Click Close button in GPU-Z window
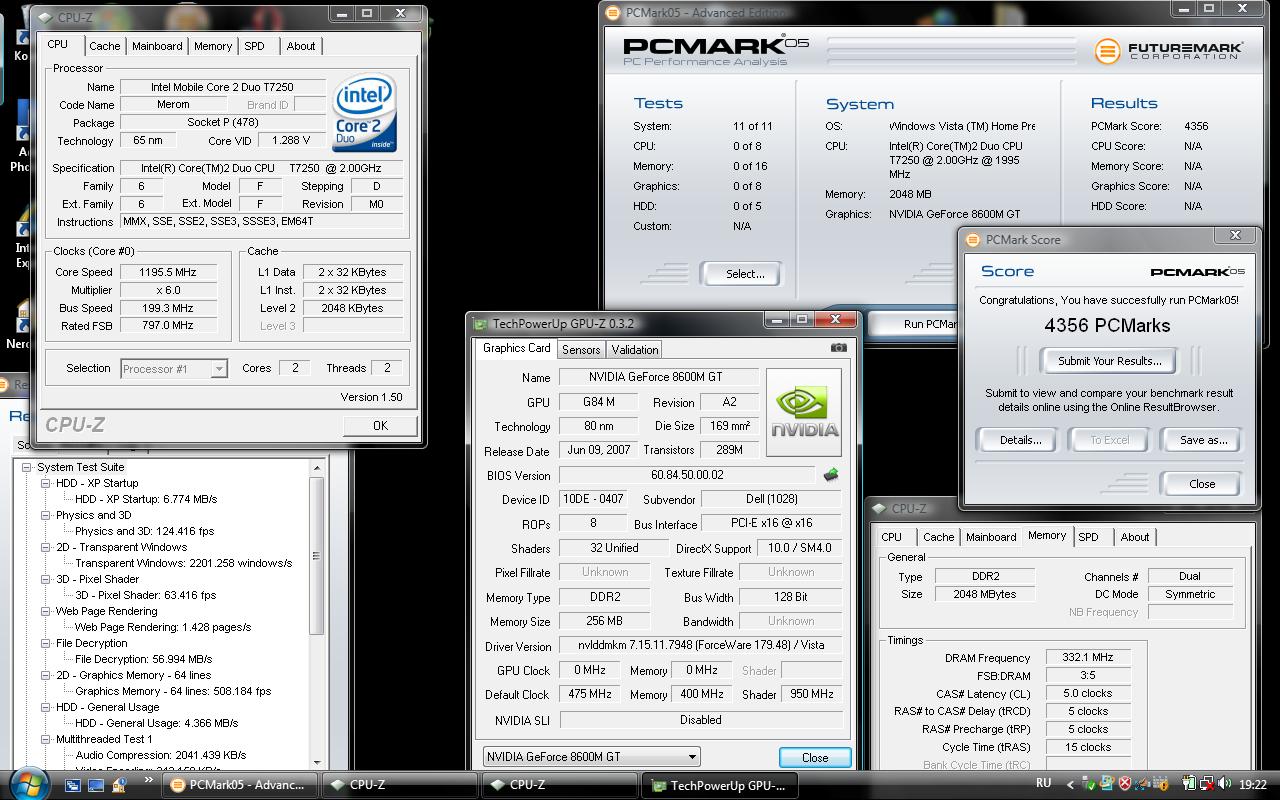Image resolution: width=1280 pixels, height=800 pixels. [x=815, y=758]
